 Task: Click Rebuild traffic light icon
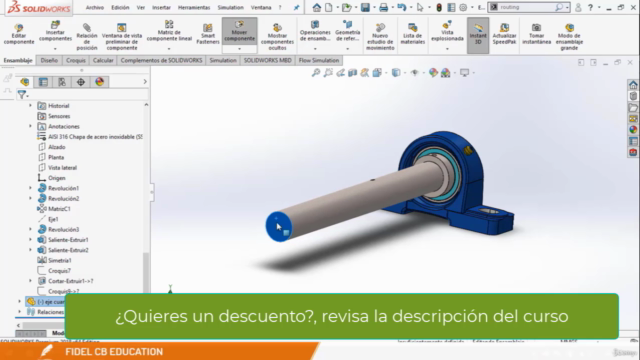(439, 7)
